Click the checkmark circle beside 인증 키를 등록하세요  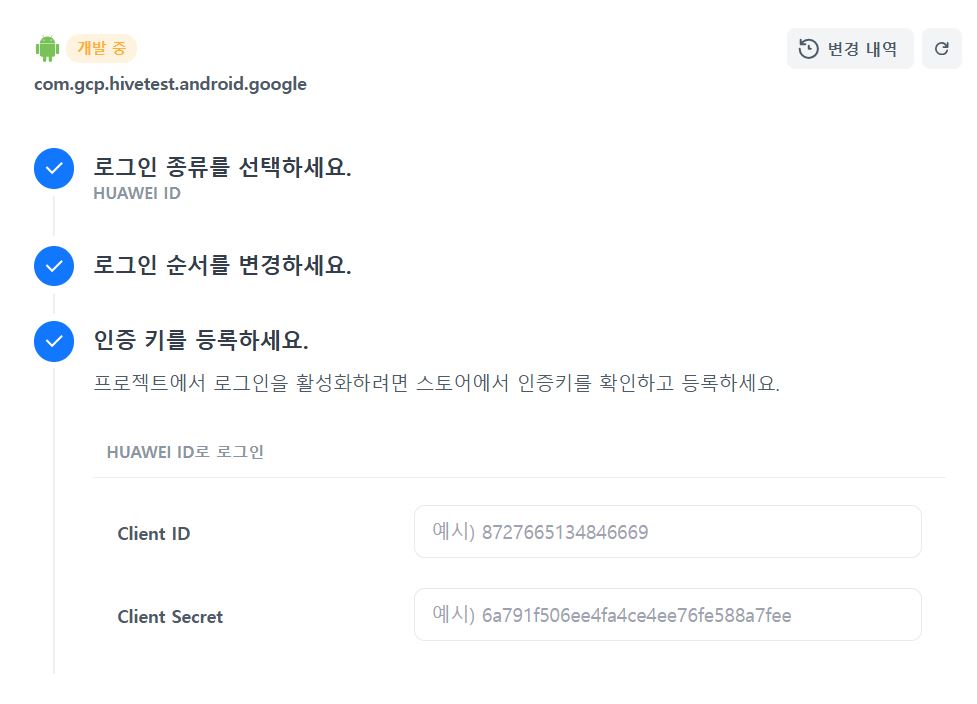pyautogui.click(x=54, y=340)
